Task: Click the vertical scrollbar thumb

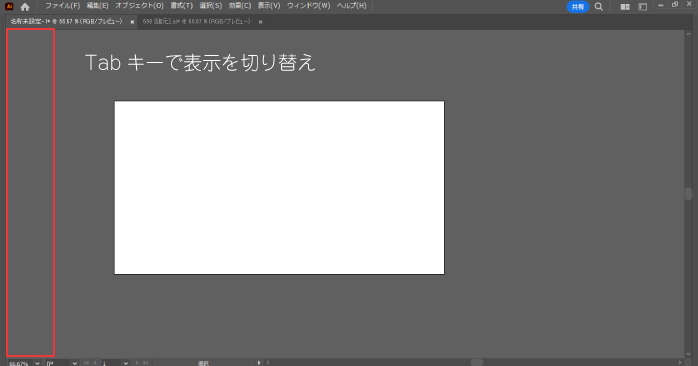Action: (x=689, y=194)
